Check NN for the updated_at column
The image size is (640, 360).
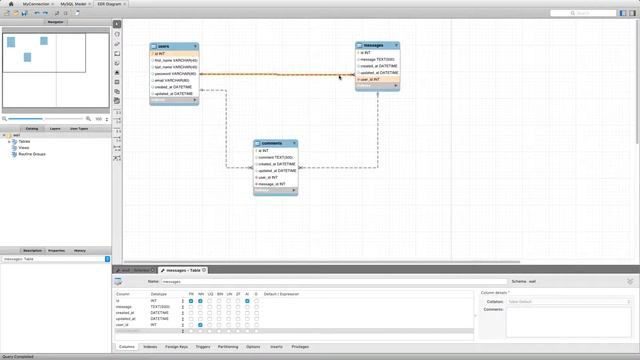200,319
